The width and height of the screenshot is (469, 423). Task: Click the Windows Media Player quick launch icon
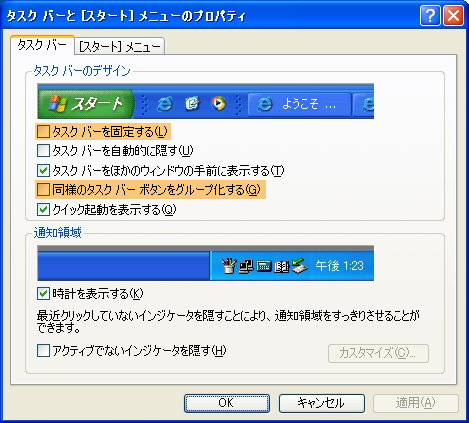tap(218, 104)
